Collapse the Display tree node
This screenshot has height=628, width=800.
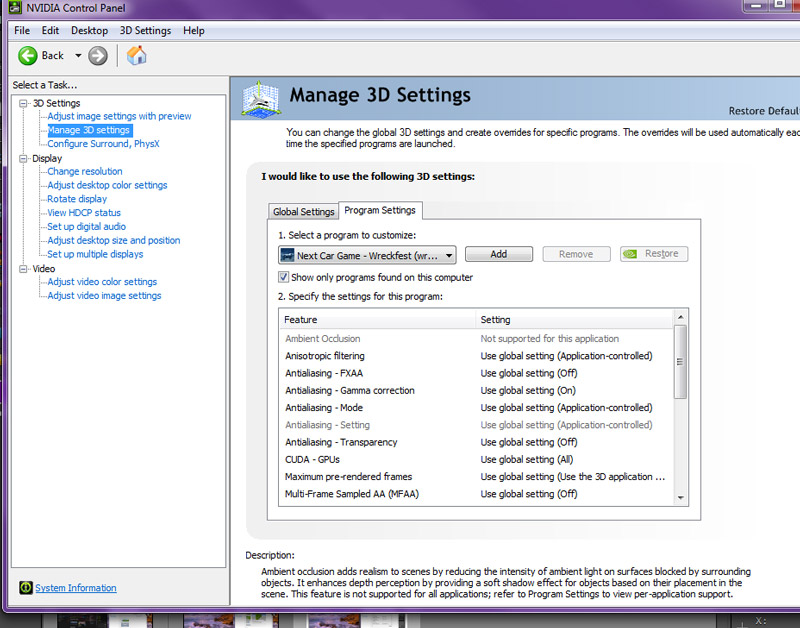point(22,159)
